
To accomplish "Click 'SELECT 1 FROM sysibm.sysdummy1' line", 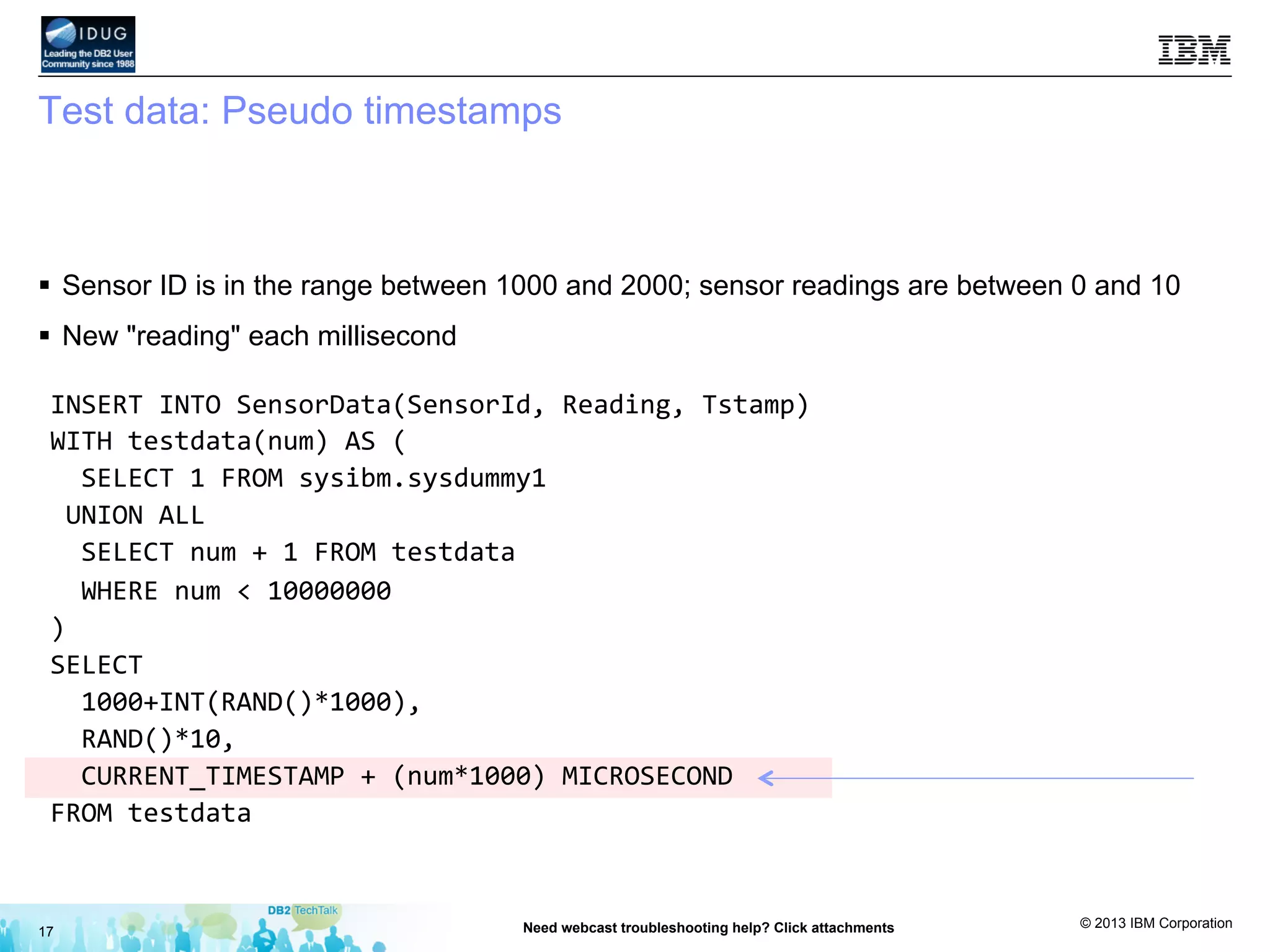I will (x=313, y=478).
